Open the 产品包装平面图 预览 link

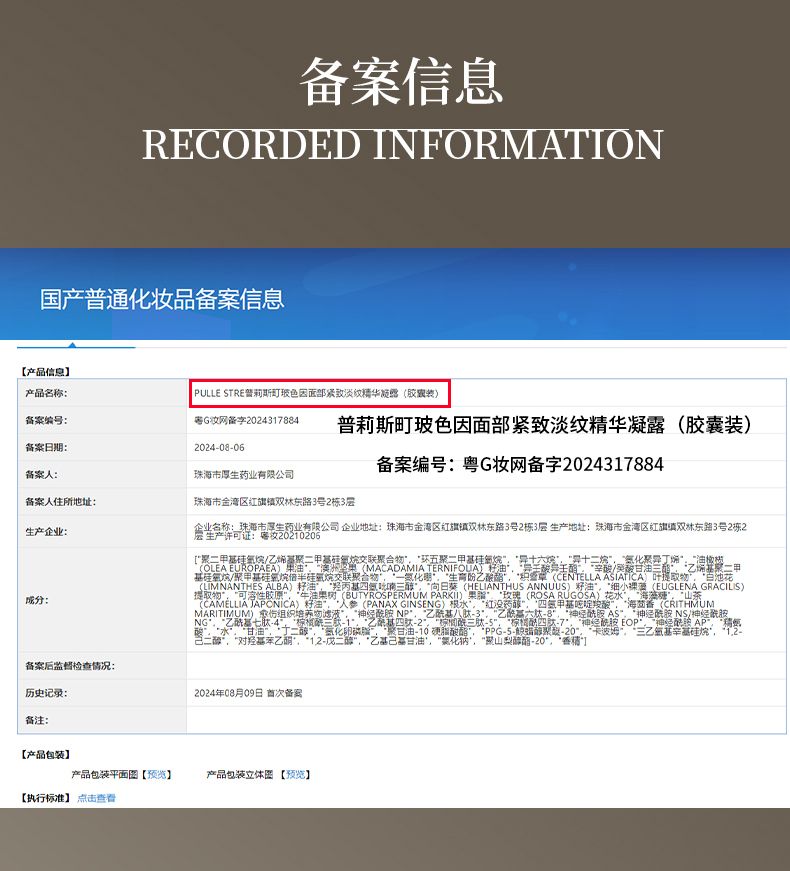pos(158,774)
